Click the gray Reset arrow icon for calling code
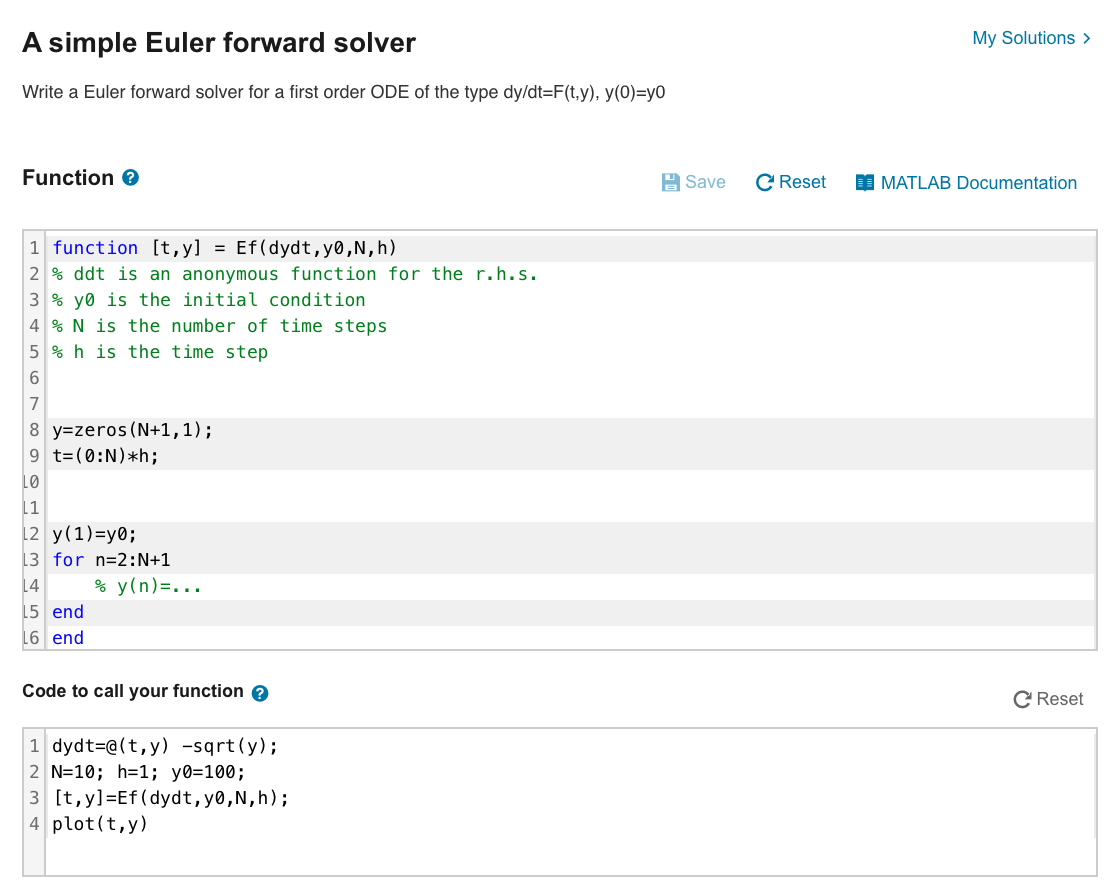This screenshot has height=892, width=1113. 1022,699
